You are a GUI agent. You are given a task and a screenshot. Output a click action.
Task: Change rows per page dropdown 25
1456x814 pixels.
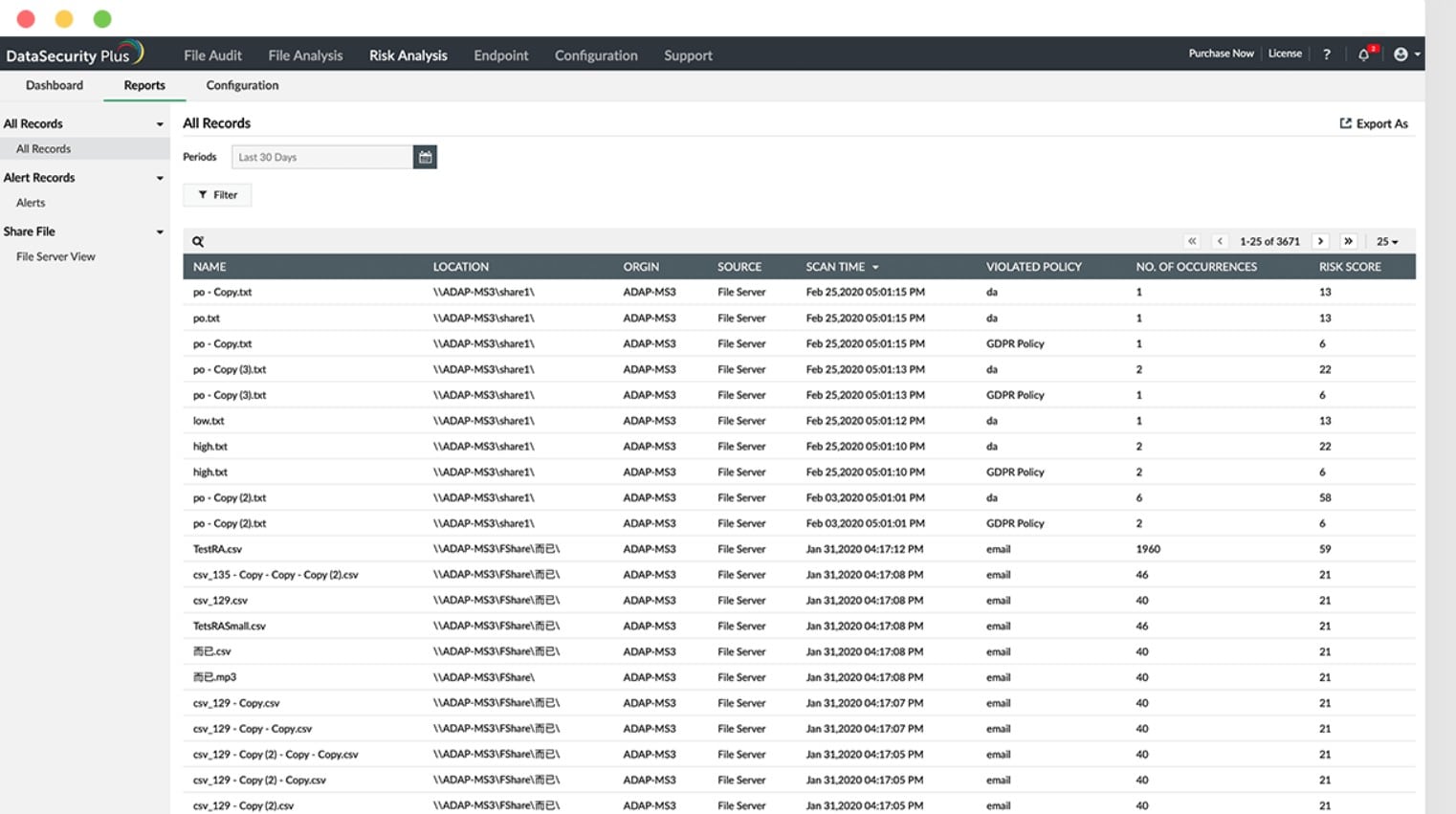pos(1387,242)
